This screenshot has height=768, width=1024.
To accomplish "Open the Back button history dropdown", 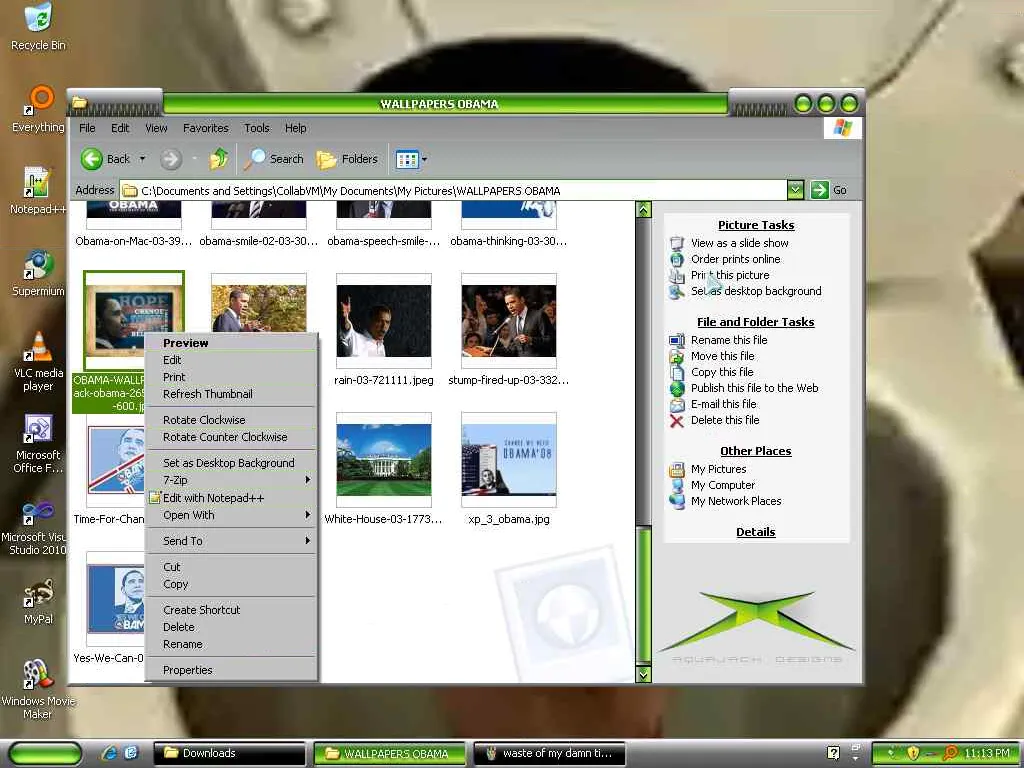I will point(142,159).
